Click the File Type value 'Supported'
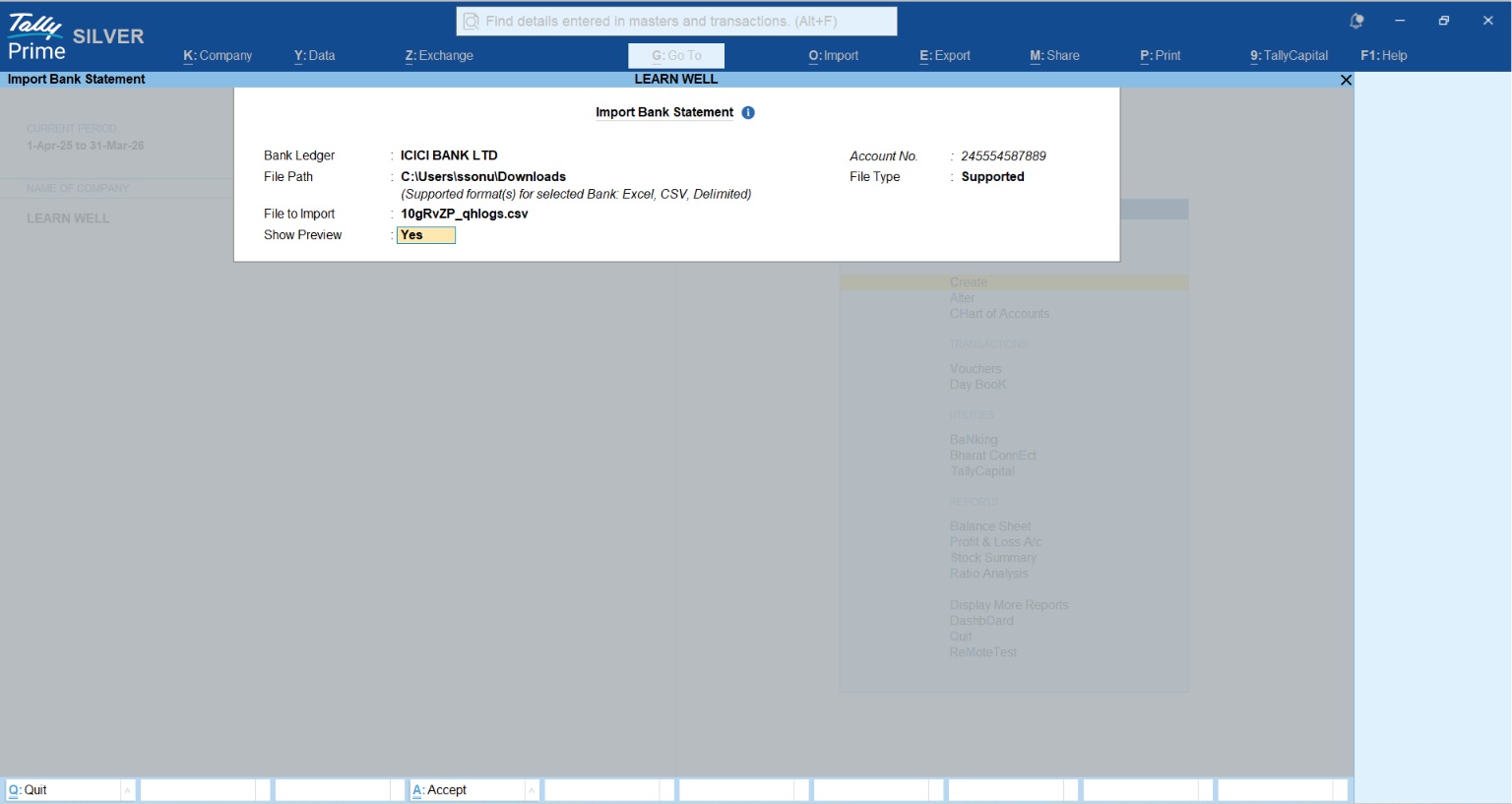The height and width of the screenshot is (804, 1512). click(x=992, y=177)
